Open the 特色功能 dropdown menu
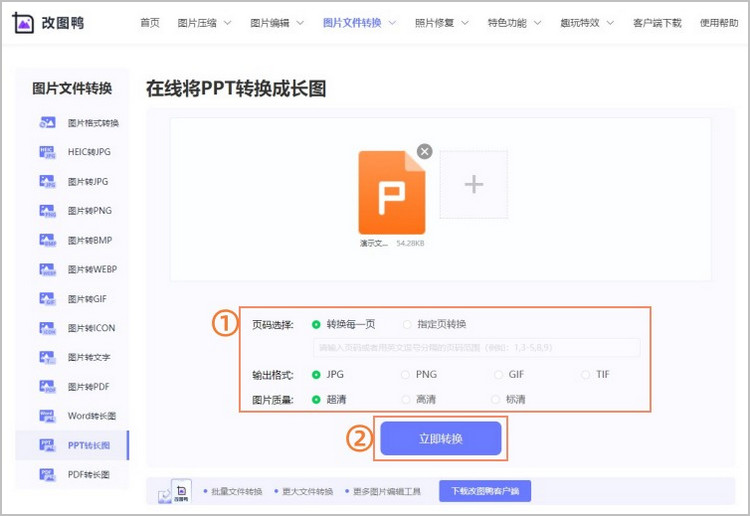The width and height of the screenshot is (750, 516). click(514, 23)
